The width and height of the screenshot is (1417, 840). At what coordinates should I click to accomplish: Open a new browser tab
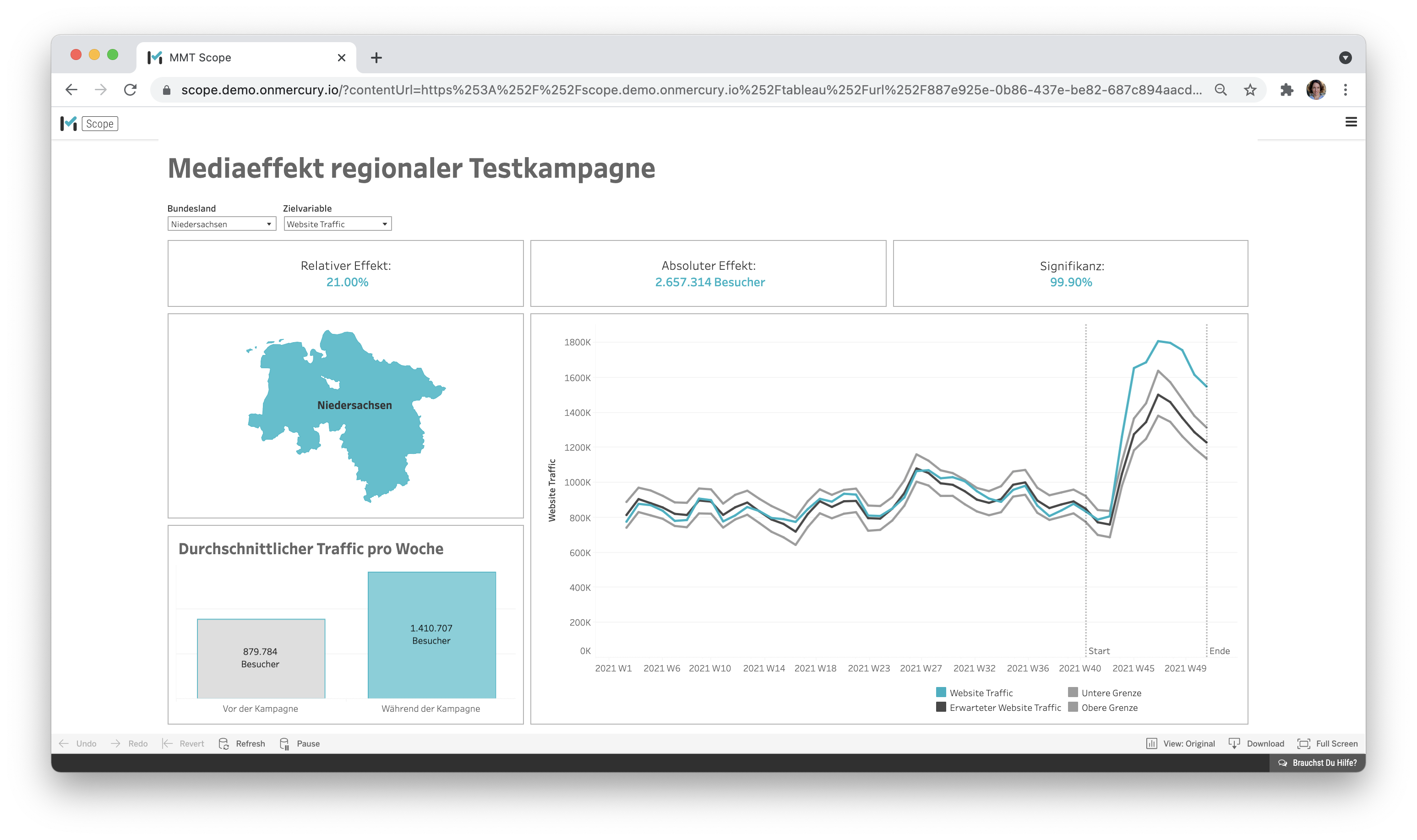click(376, 58)
